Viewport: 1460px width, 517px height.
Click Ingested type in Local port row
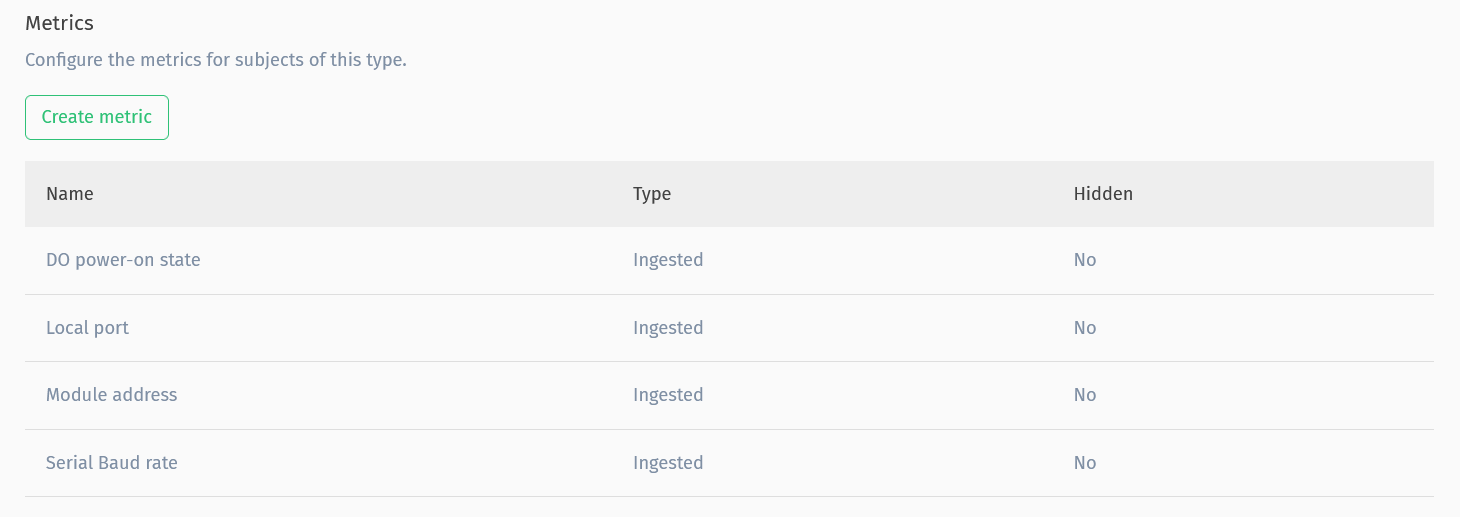coord(668,328)
